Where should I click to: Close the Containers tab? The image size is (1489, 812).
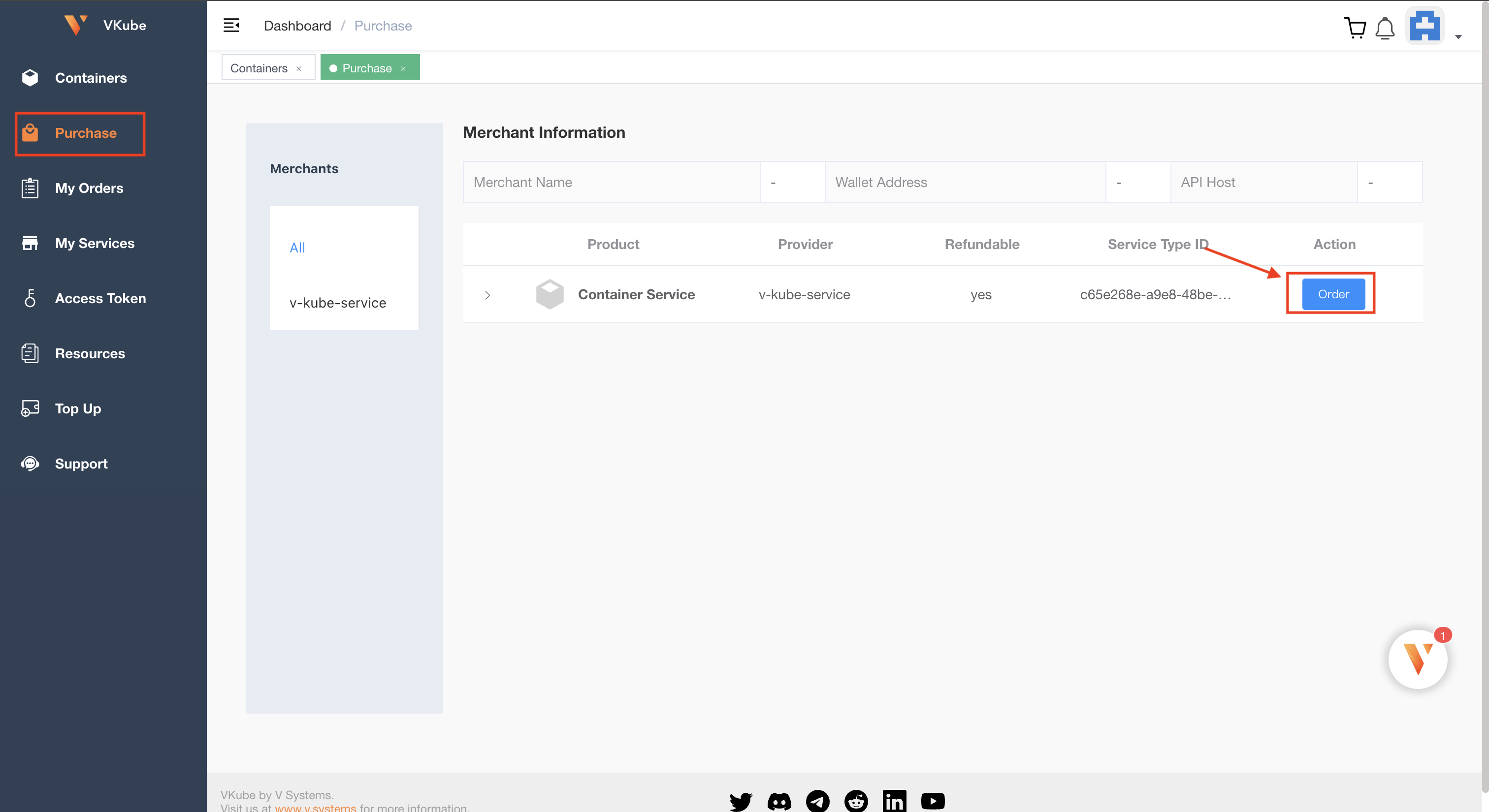point(299,69)
